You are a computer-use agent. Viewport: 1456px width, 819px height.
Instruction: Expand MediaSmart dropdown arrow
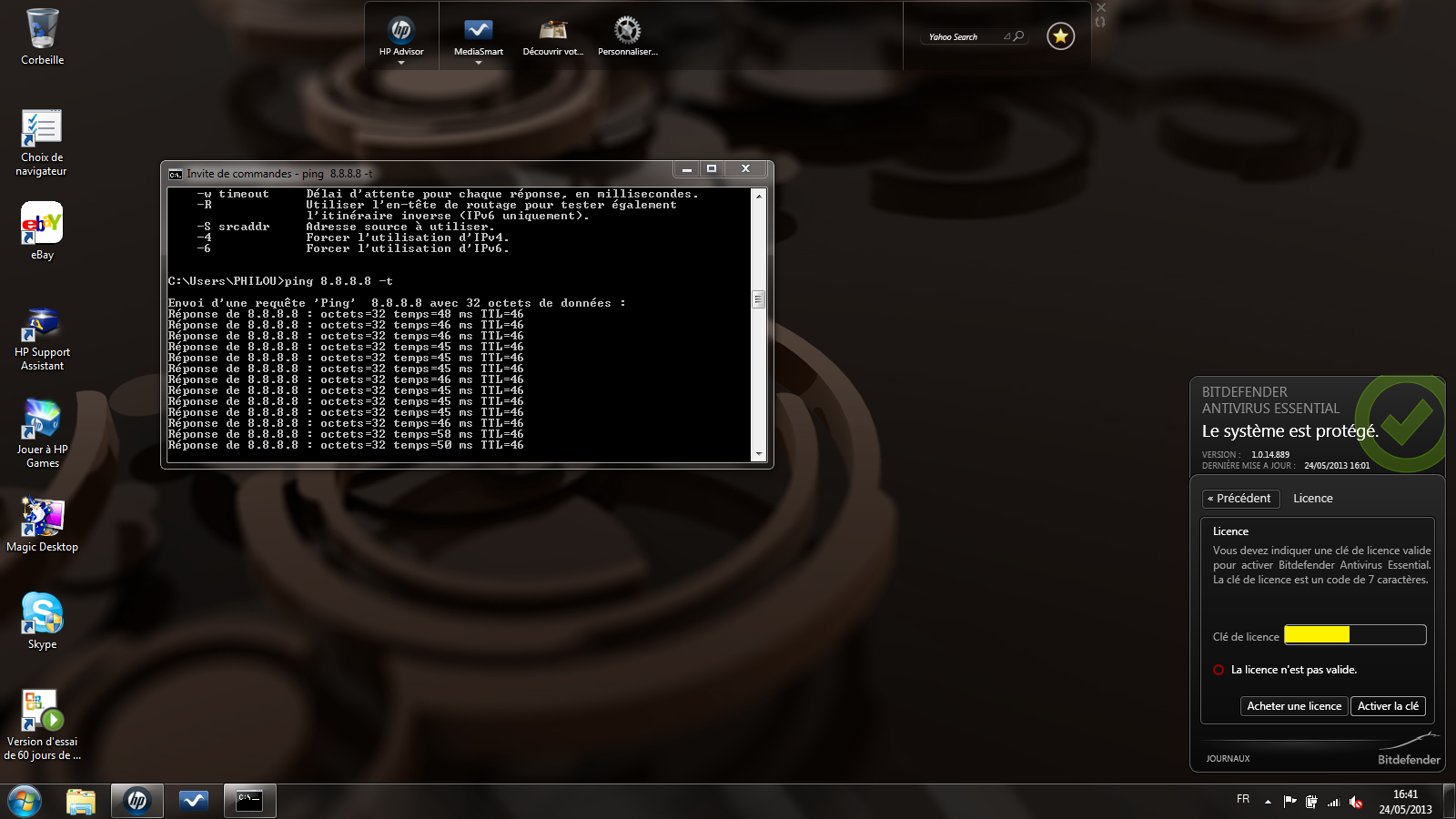[479, 63]
